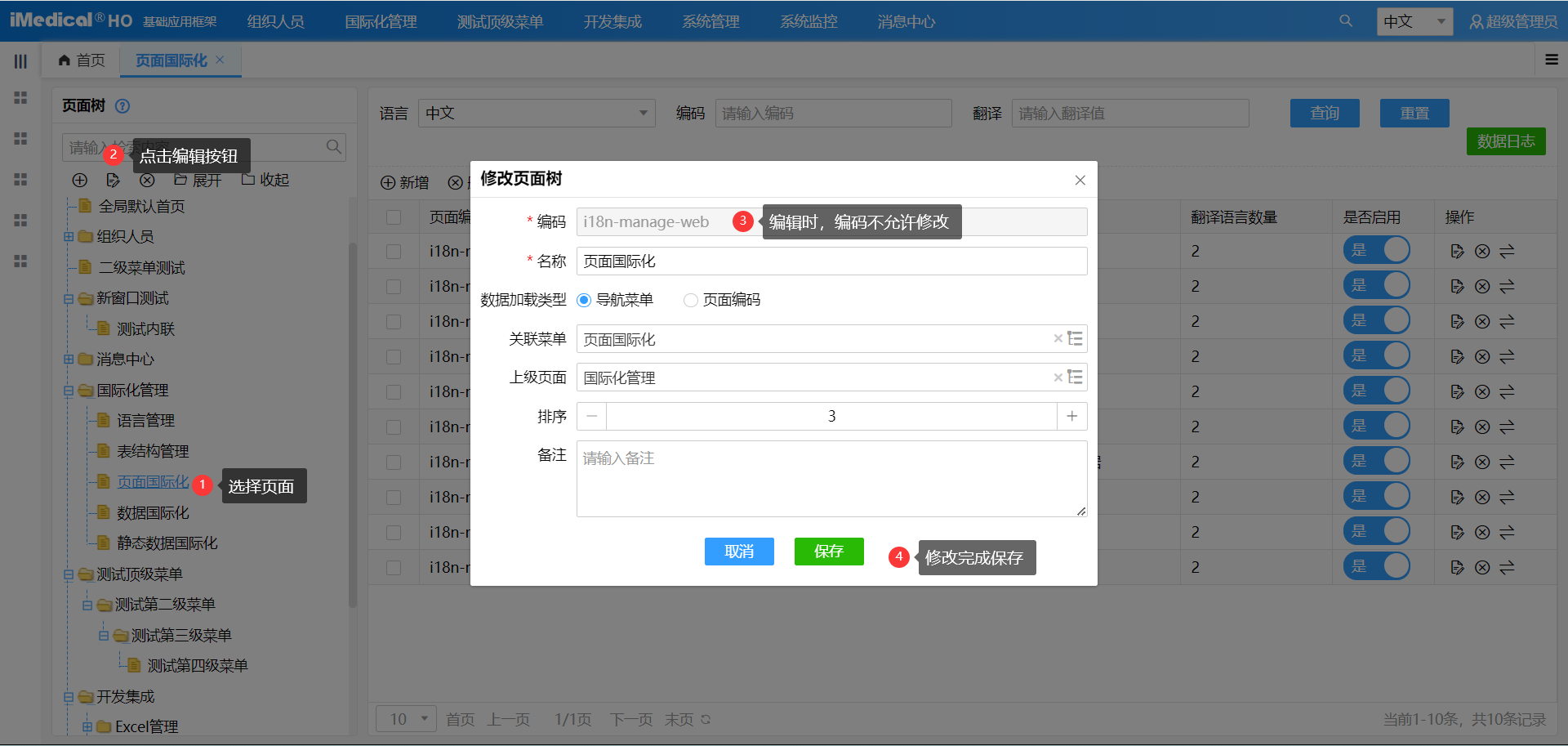The width and height of the screenshot is (1568, 746).
Task: Clear the 关联菜单 field with its x icon
Action: [1058, 338]
